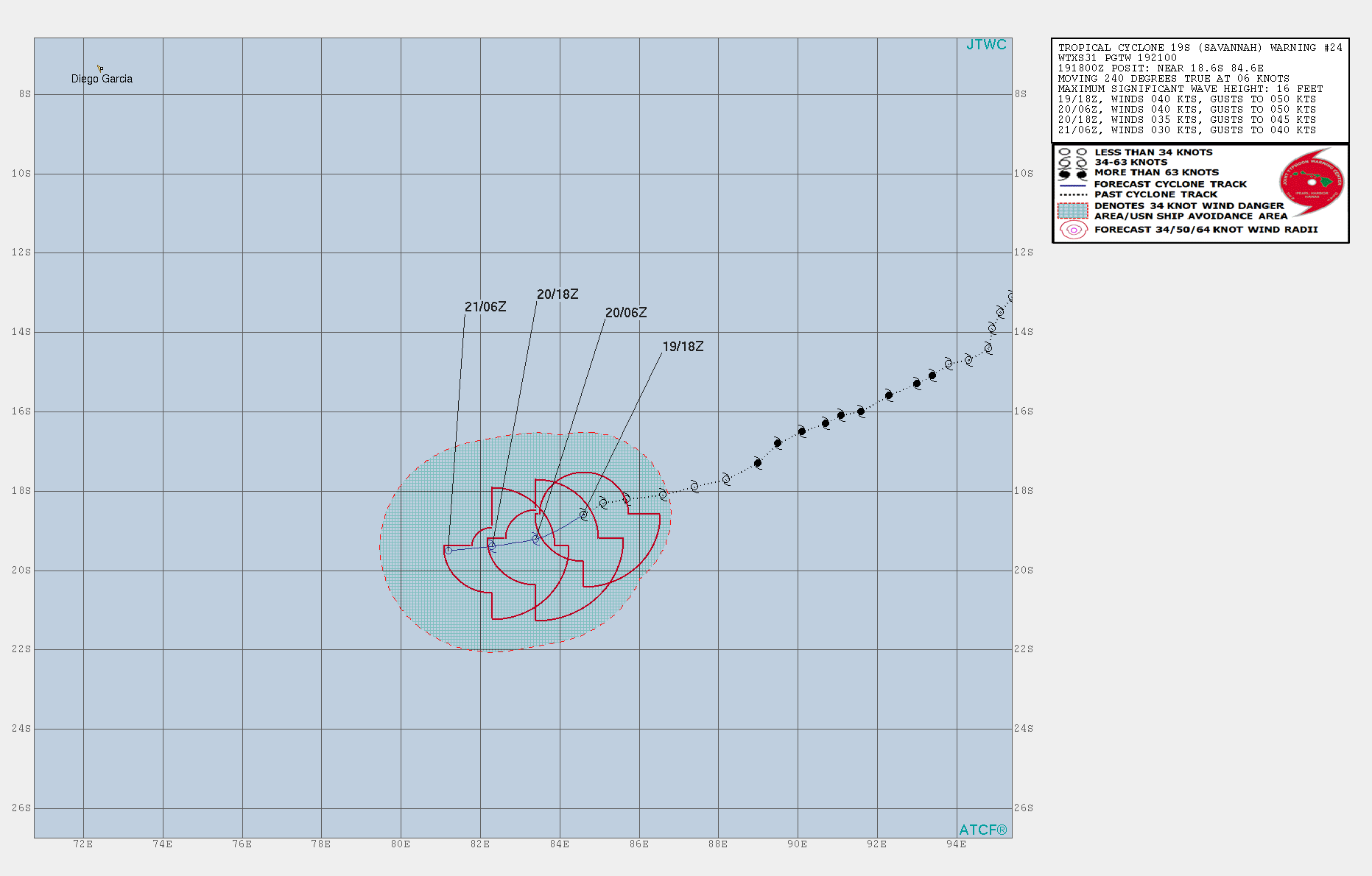This screenshot has height=876, width=1372.
Task: Click the 19/18Z cyclone position marker on track
Action: pos(584,515)
